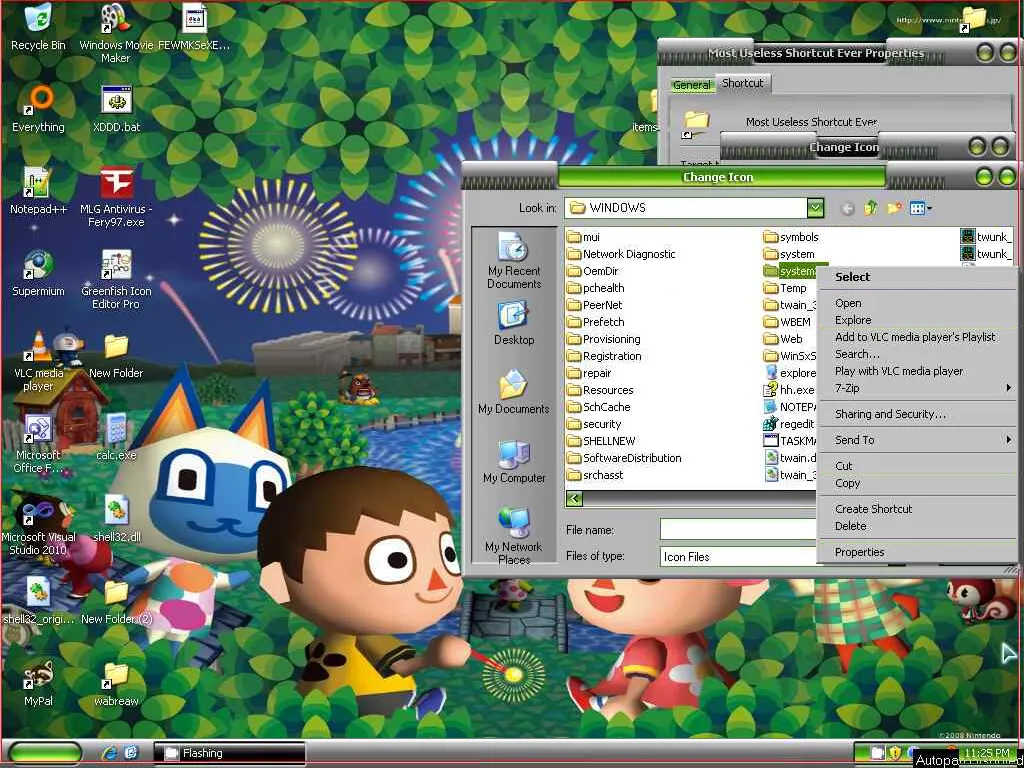Open My Computer in places bar

click(514, 461)
